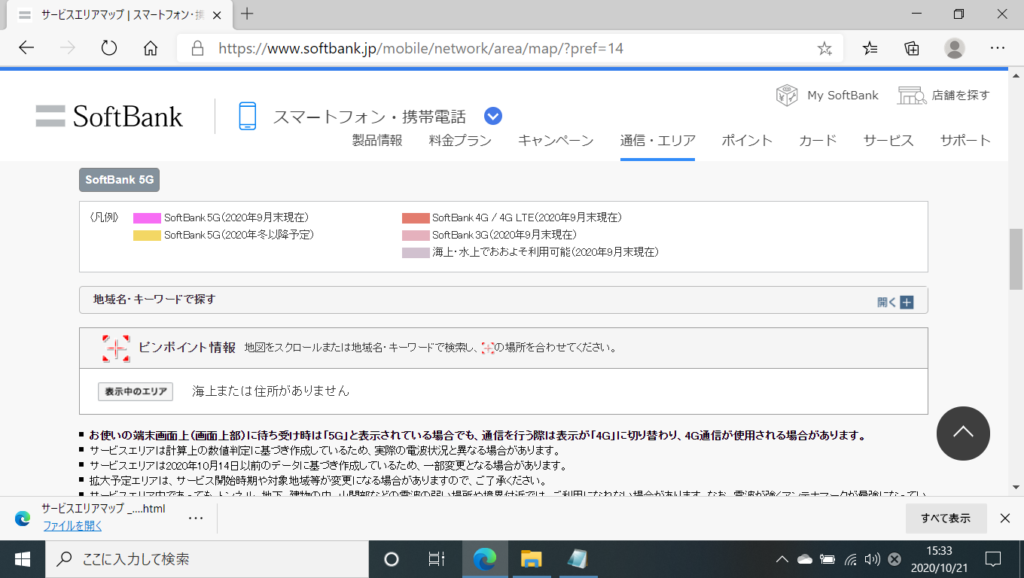Viewport: 1024px width, 578px height.
Task: Click the page vertical scrollbar thumb
Action: (1016, 259)
